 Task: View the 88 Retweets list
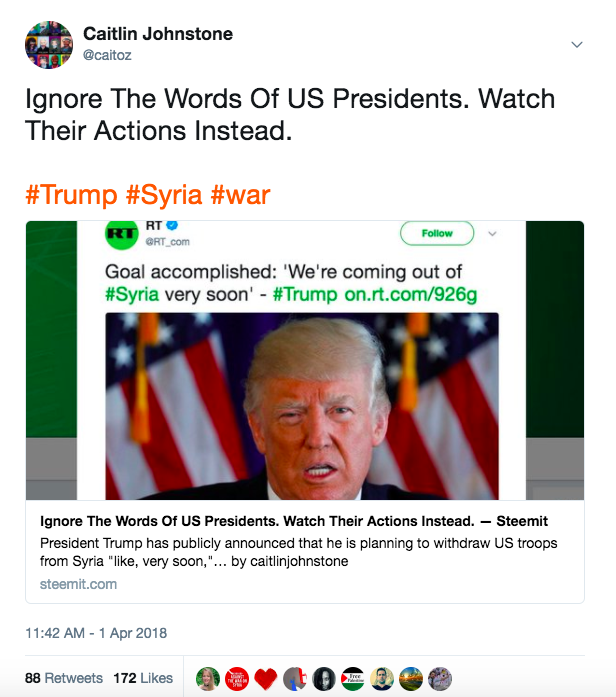64,678
